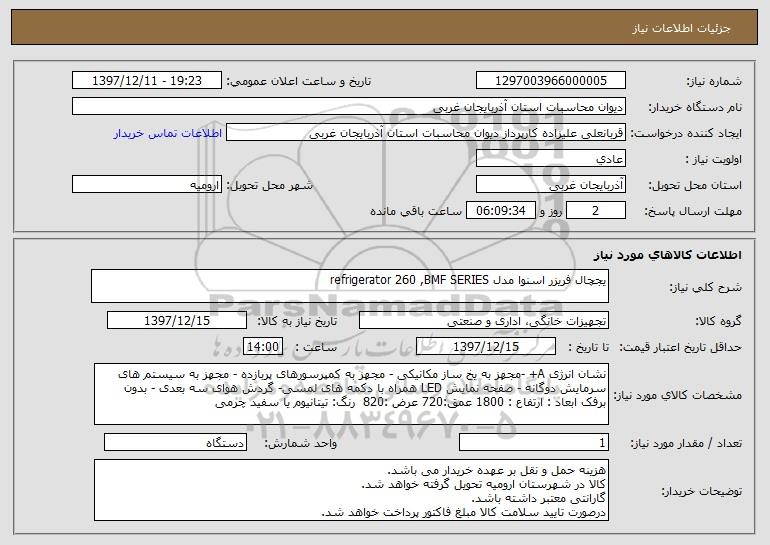Click the label شهر محل تحویل
This screenshot has height=545, width=770.
(x=269, y=186)
